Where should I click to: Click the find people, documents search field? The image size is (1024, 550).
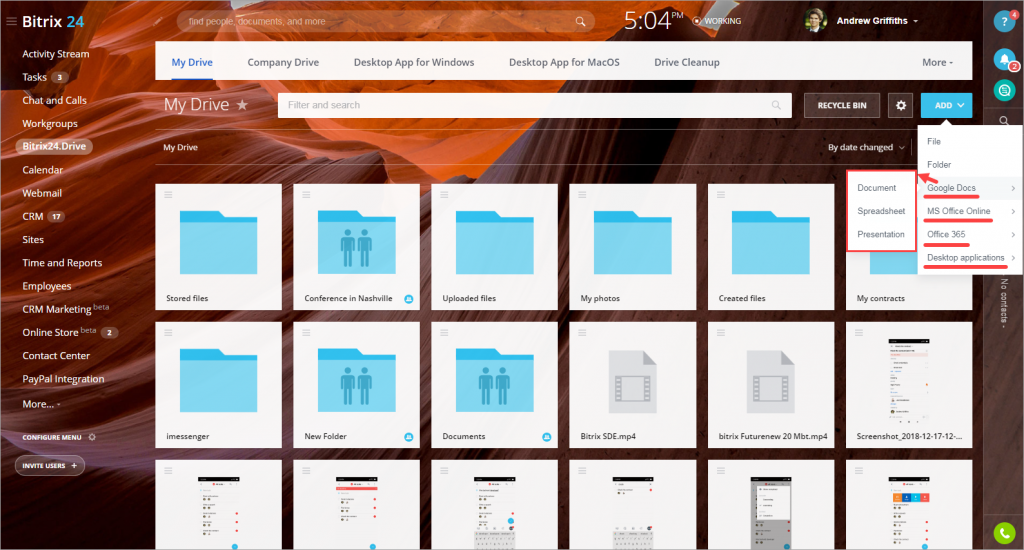(385, 22)
